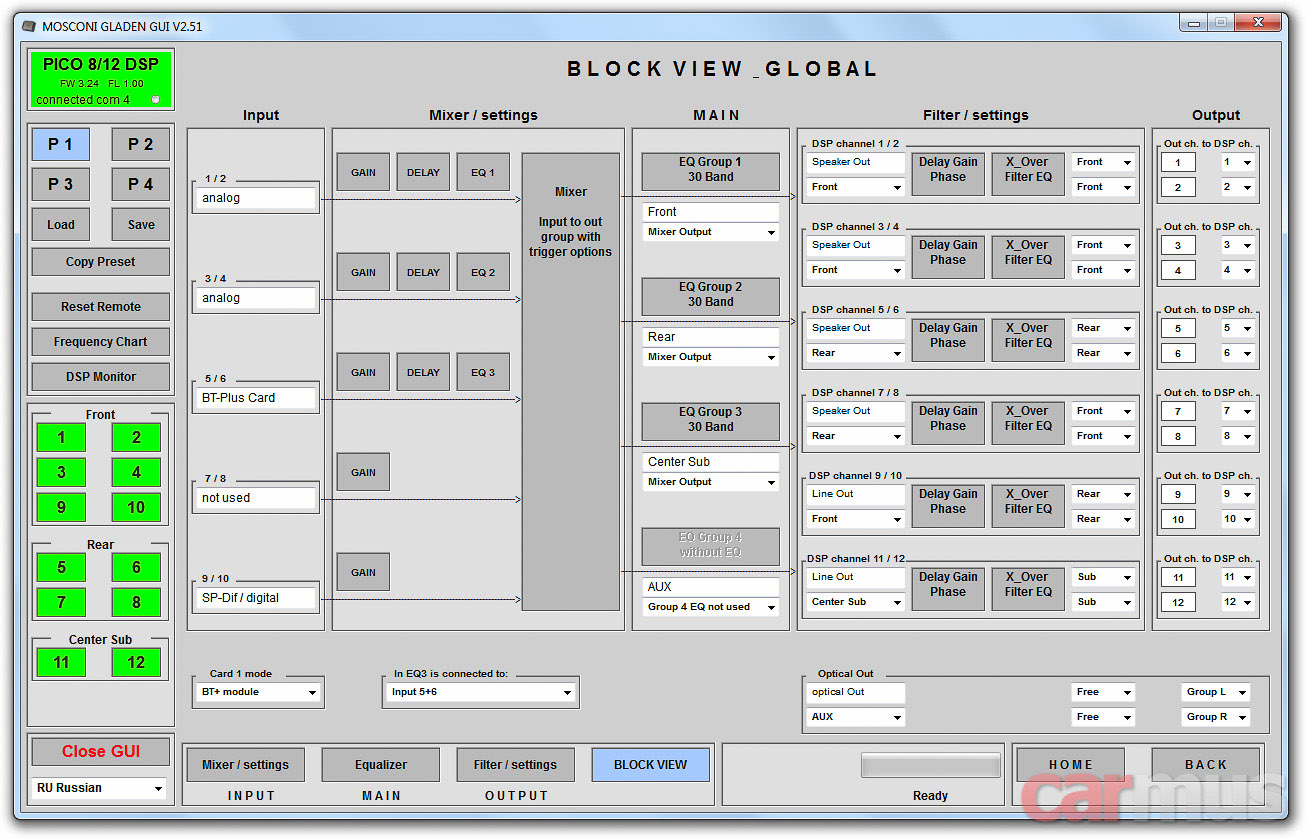Open Optical Out Group L dropdown

(x=1216, y=692)
